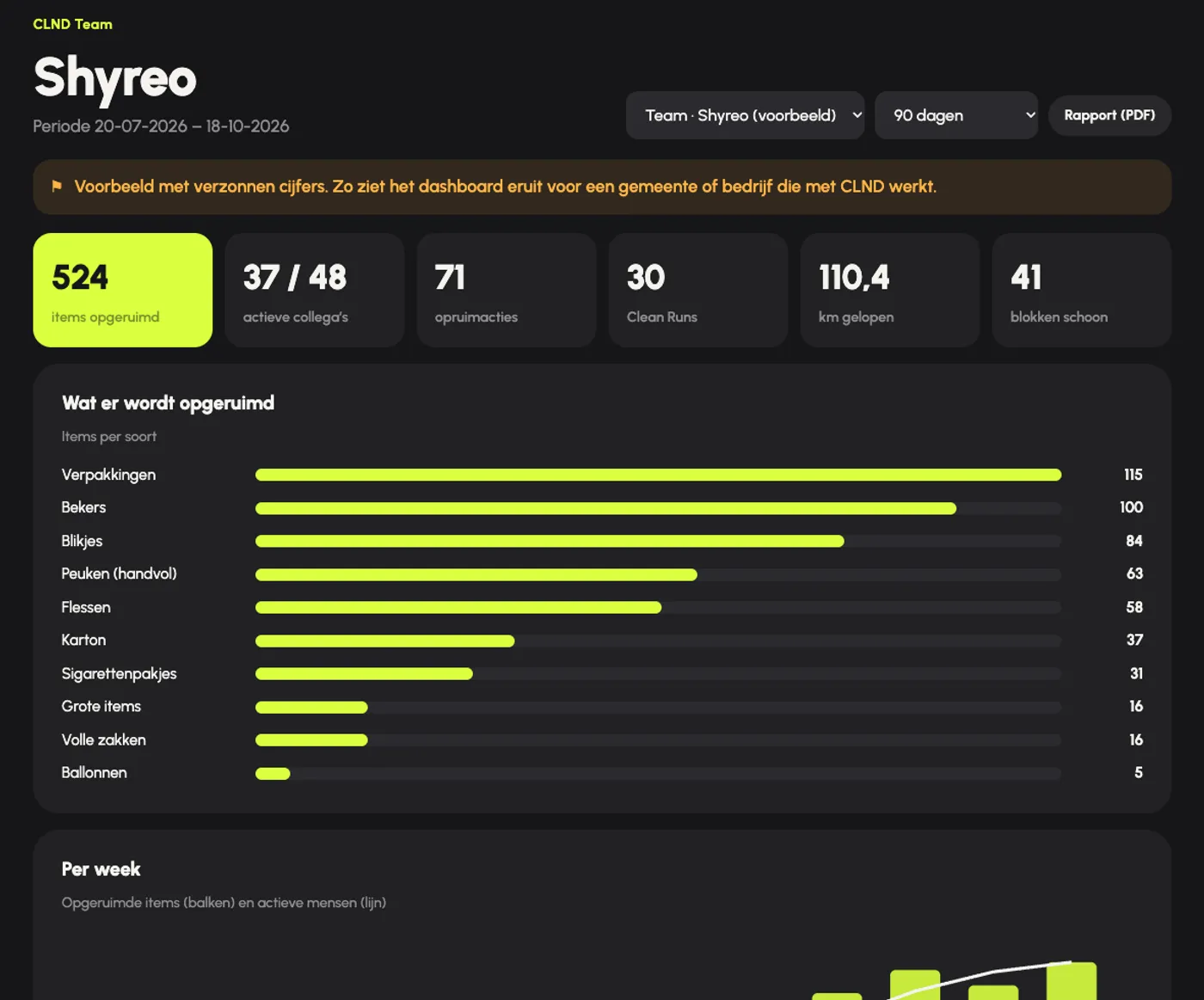Click the 'Items per soort' subtitle
Viewport: 1204px width, 1000px height.
[x=109, y=437]
